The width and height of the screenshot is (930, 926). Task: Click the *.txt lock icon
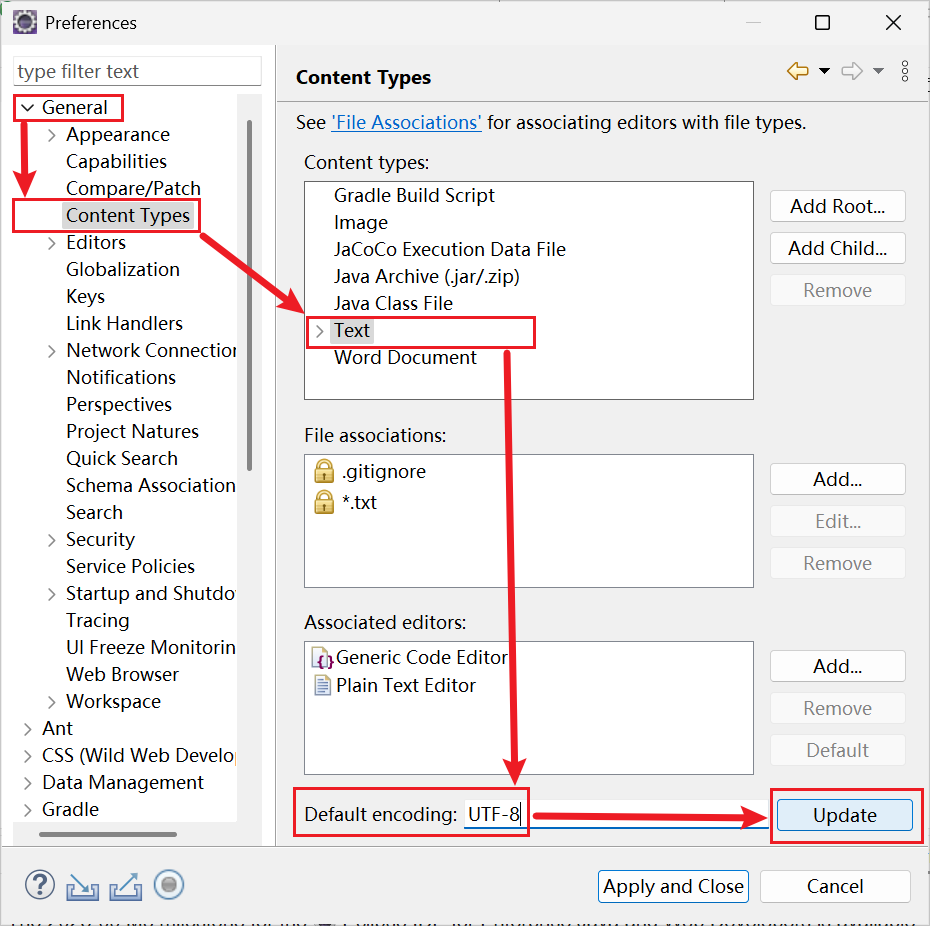[x=324, y=502]
